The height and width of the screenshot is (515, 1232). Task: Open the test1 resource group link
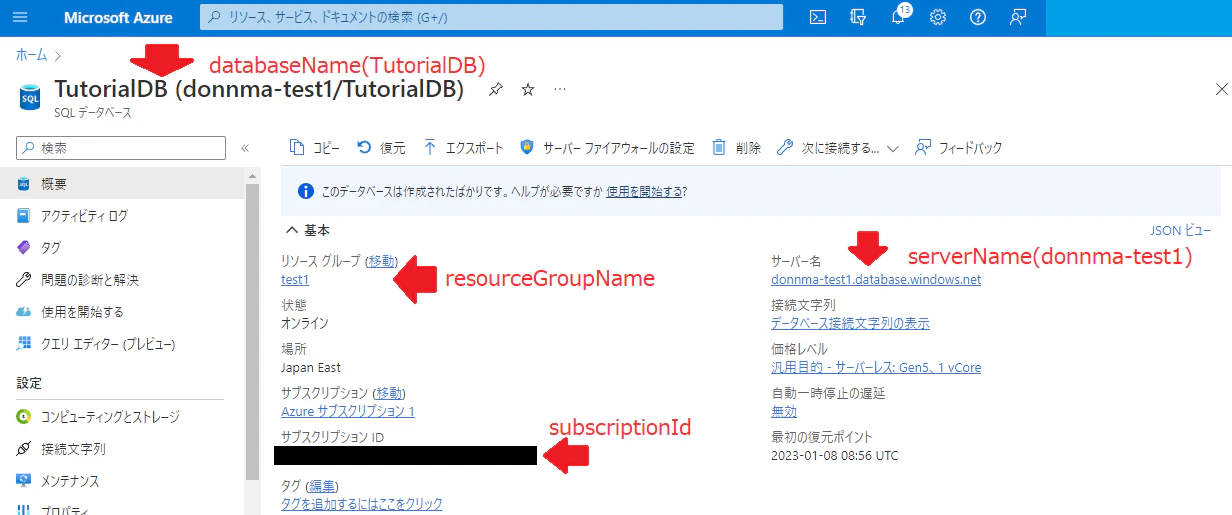coord(295,280)
